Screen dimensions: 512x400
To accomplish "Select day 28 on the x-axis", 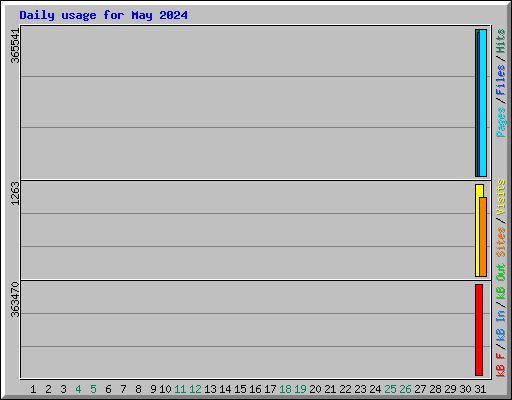I will 435,389.
